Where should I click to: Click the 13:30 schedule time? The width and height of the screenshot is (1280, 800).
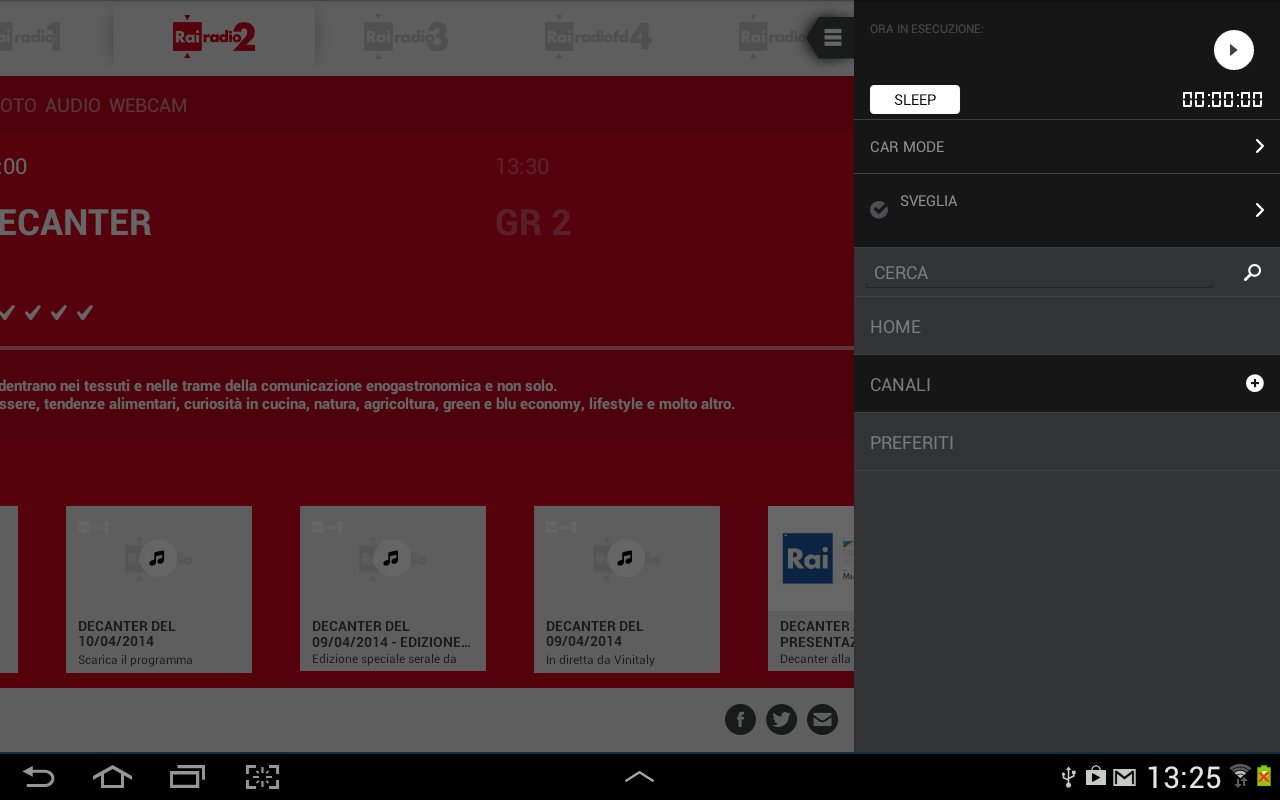(x=522, y=166)
